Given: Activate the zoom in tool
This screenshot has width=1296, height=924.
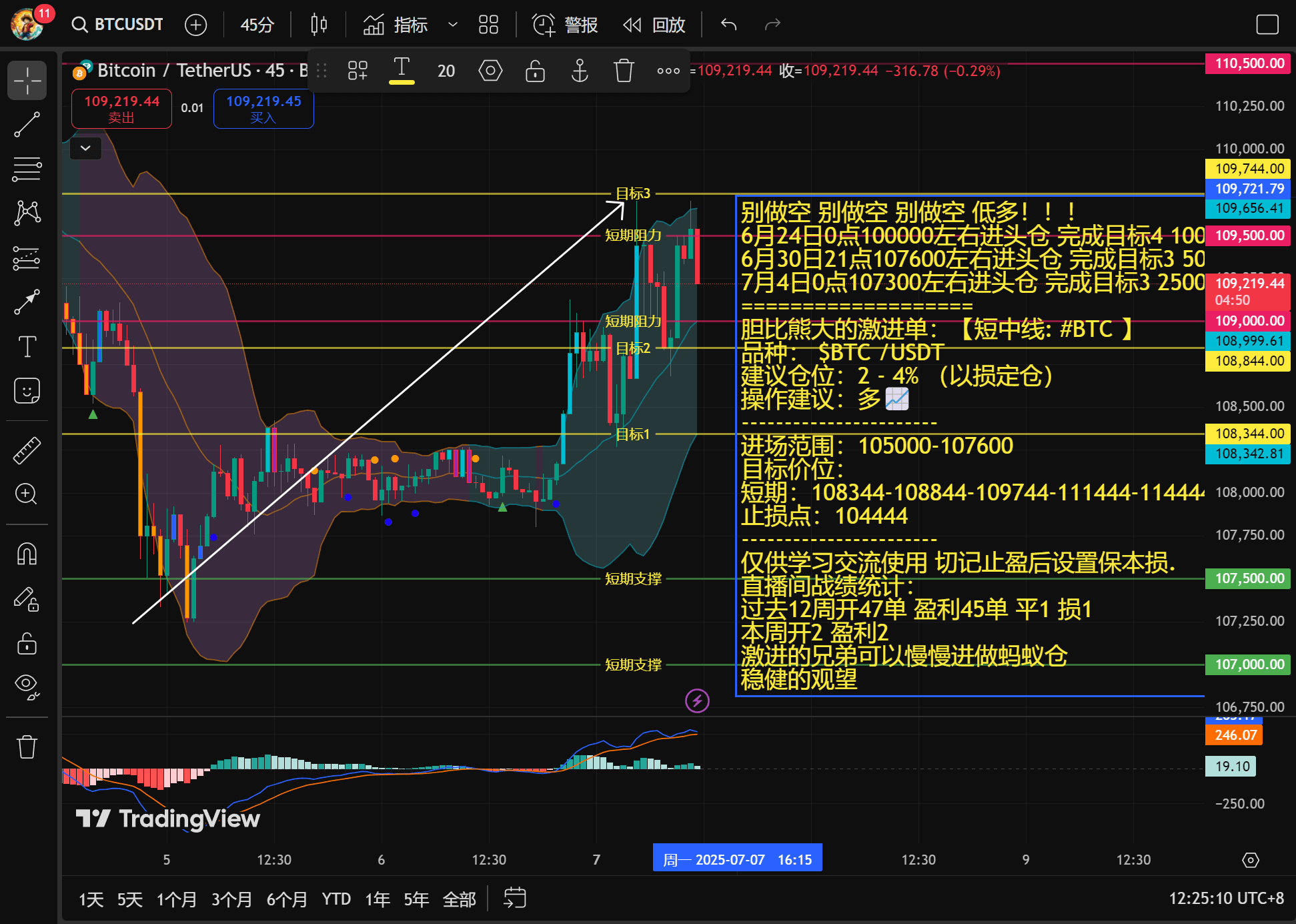Looking at the screenshot, I should tap(27, 494).
